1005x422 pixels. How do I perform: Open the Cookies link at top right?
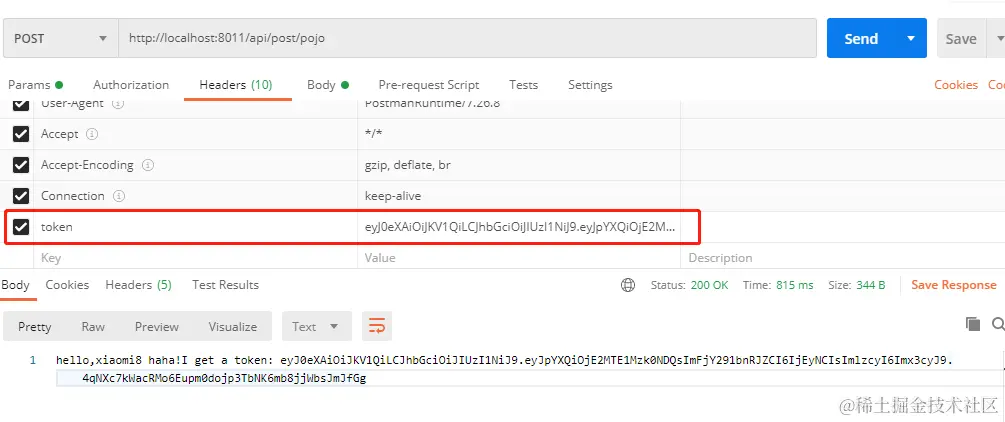pos(956,85)
